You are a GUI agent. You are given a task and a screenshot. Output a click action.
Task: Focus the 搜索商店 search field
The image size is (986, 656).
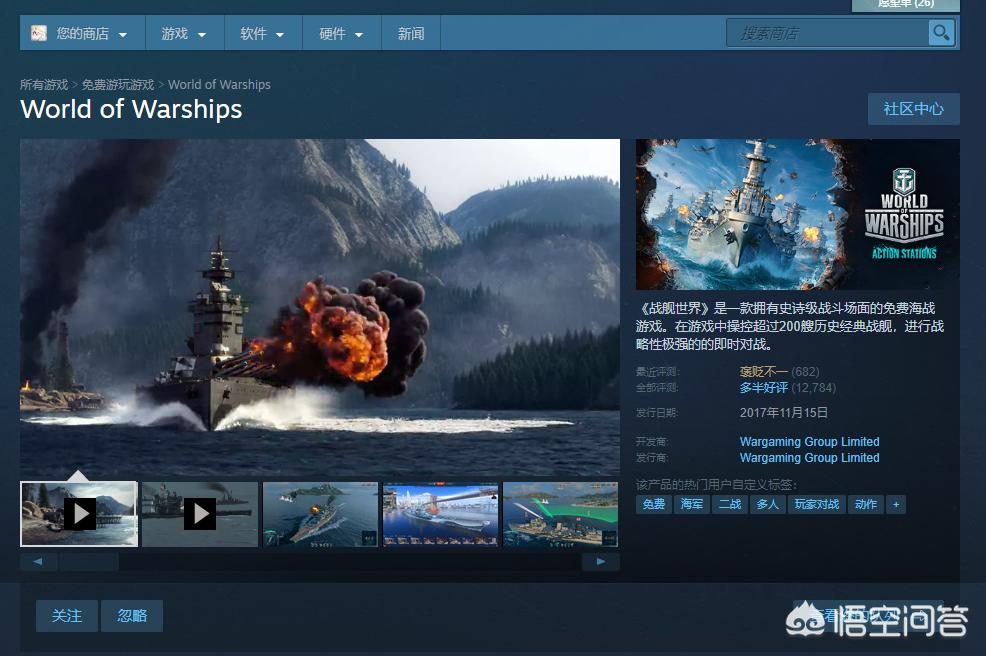coord(828,33)
